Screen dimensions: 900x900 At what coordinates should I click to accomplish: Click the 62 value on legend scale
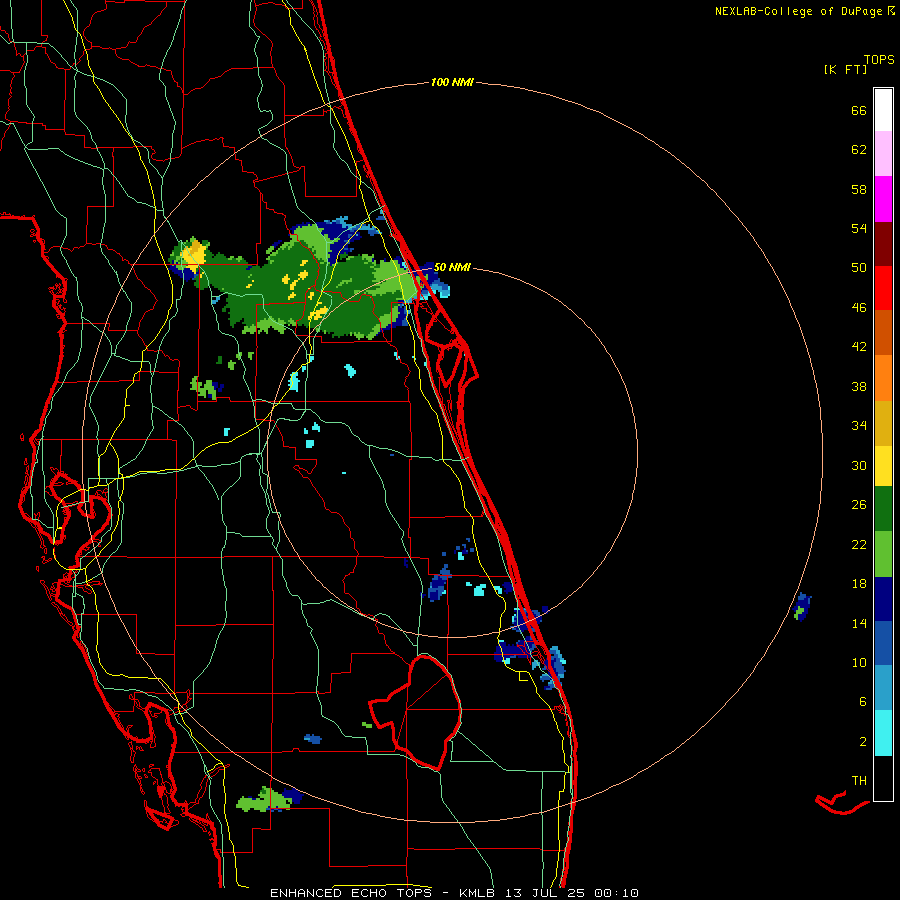click(x=859, y=150)
